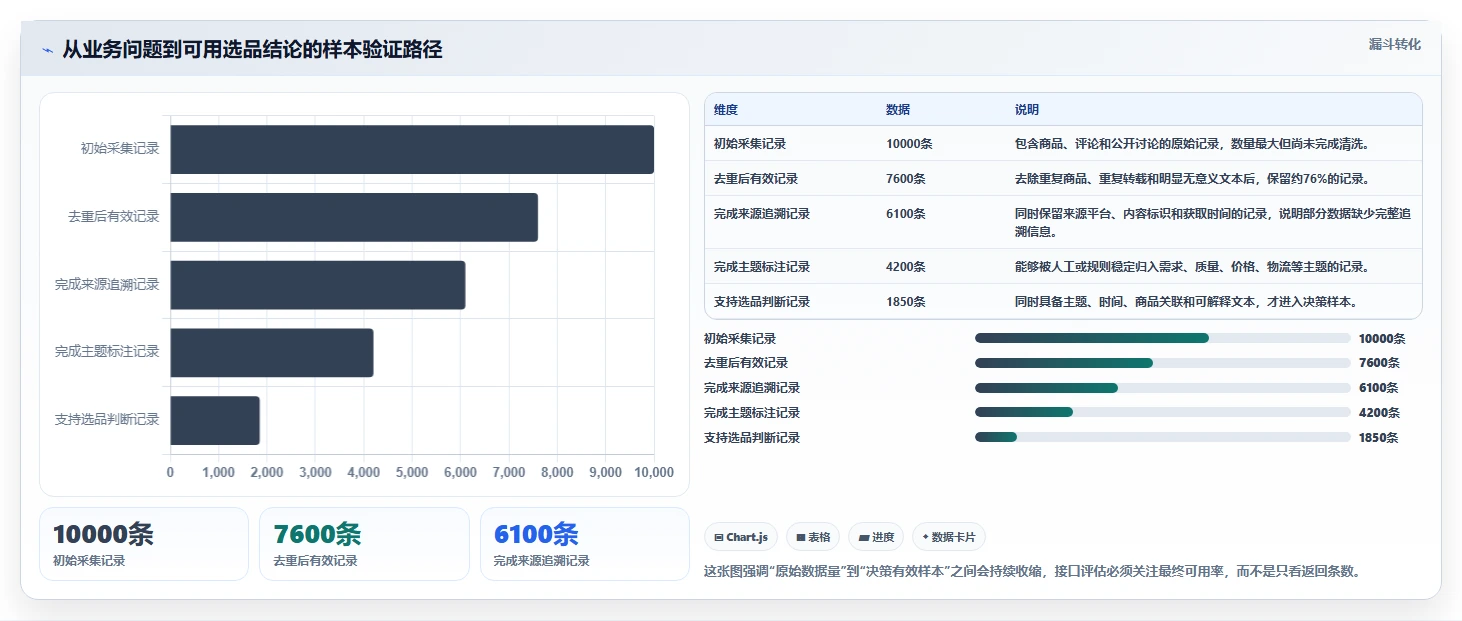The width and height of the screenshot is (1462, 621).
Task: Select the Chart.js chip
Action: coord(741,537)
